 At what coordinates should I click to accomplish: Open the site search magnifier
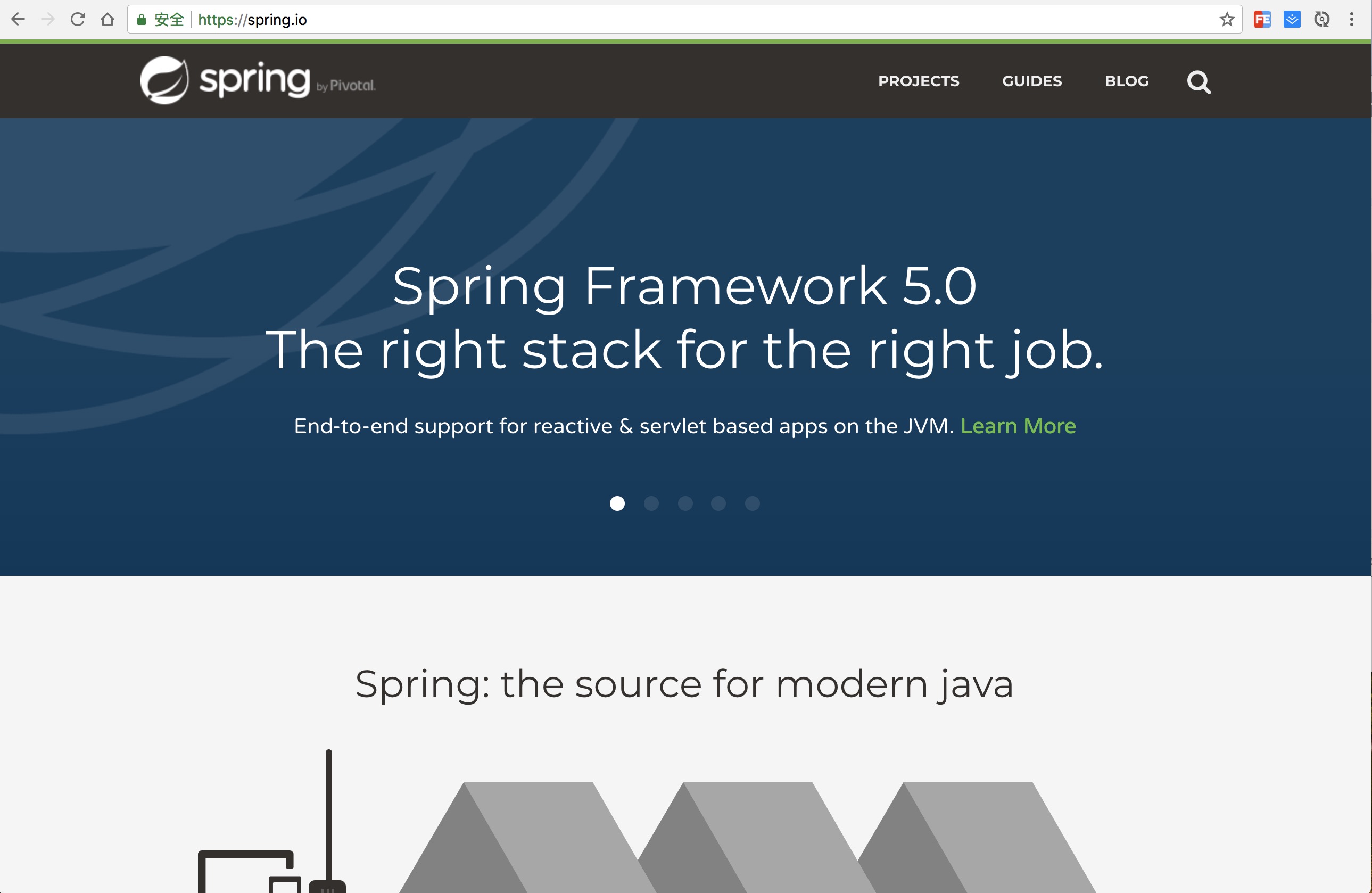coord(1199,81)
